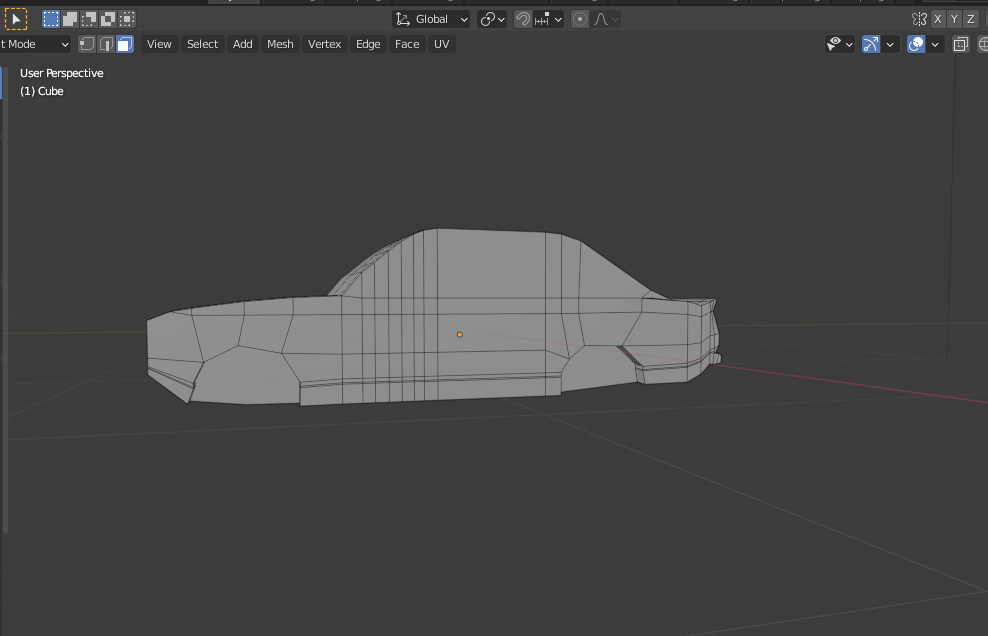988x636 pixels.
Task: Toggle gizmo display button
Action: pyautogui.click(x=871, y=44)
